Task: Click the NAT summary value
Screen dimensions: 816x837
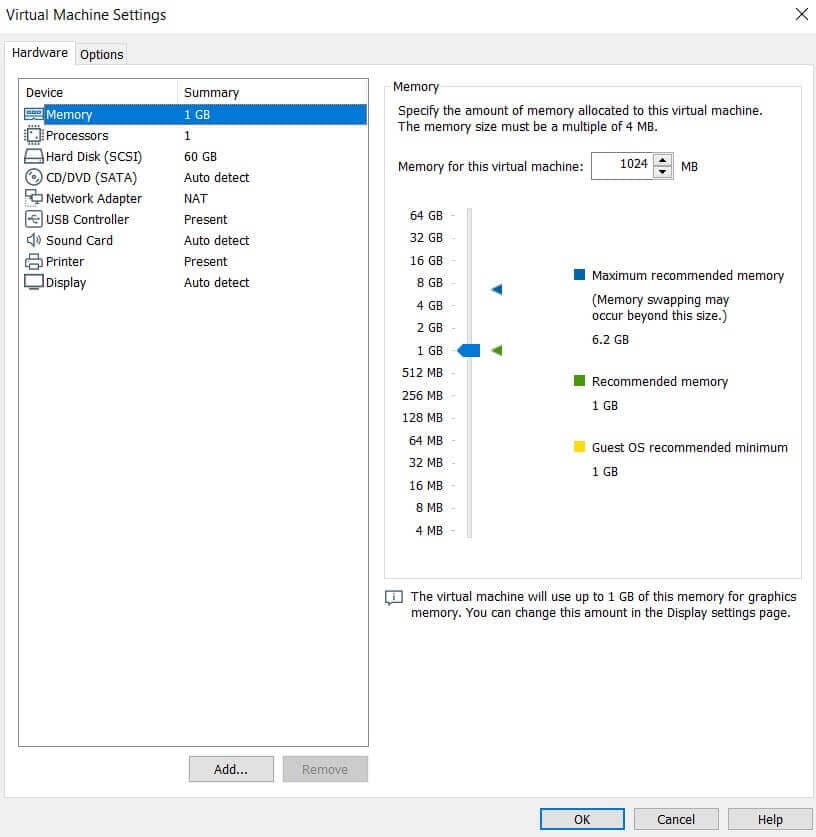Action: 196,199
